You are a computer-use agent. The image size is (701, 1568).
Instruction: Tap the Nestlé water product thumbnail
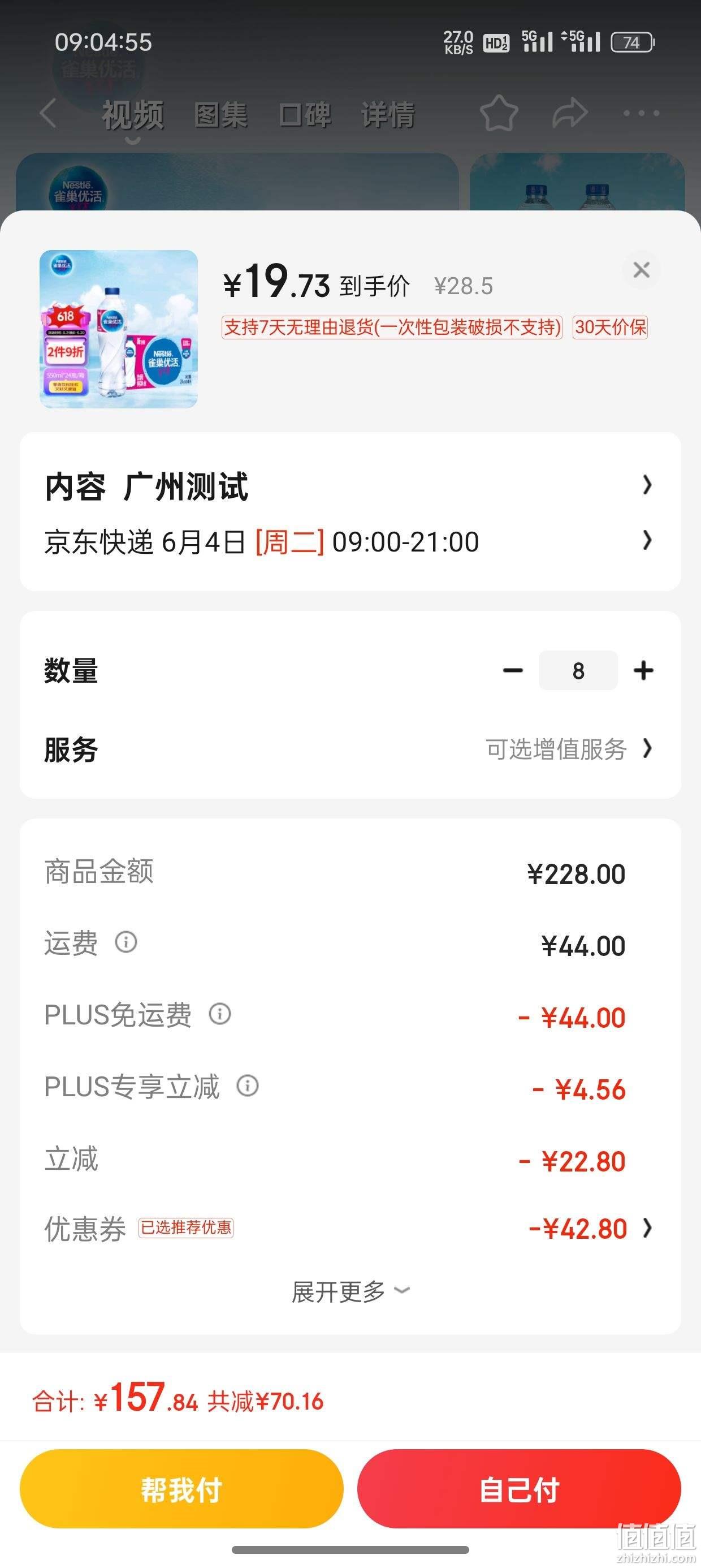pos(119,329)
